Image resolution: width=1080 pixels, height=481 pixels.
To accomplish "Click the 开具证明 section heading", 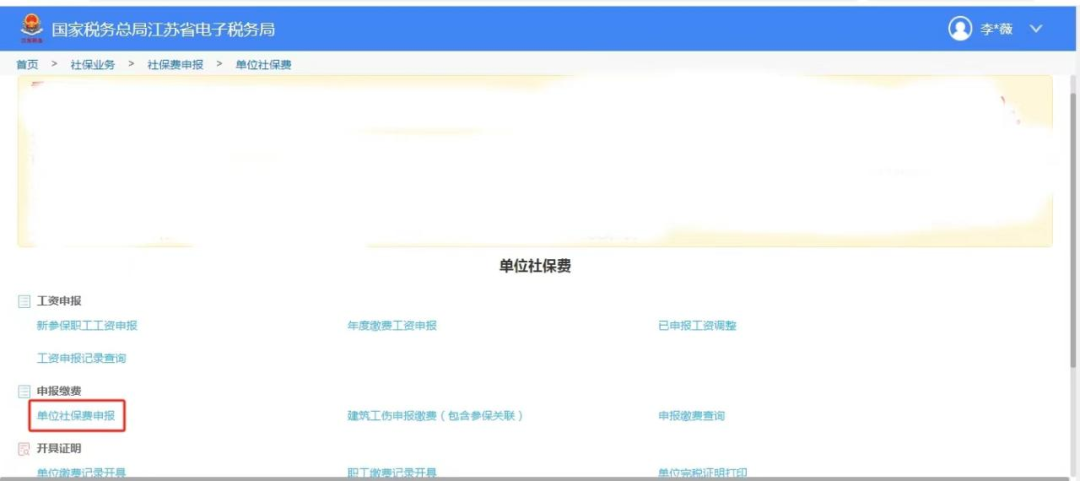I will coord(59,449).
